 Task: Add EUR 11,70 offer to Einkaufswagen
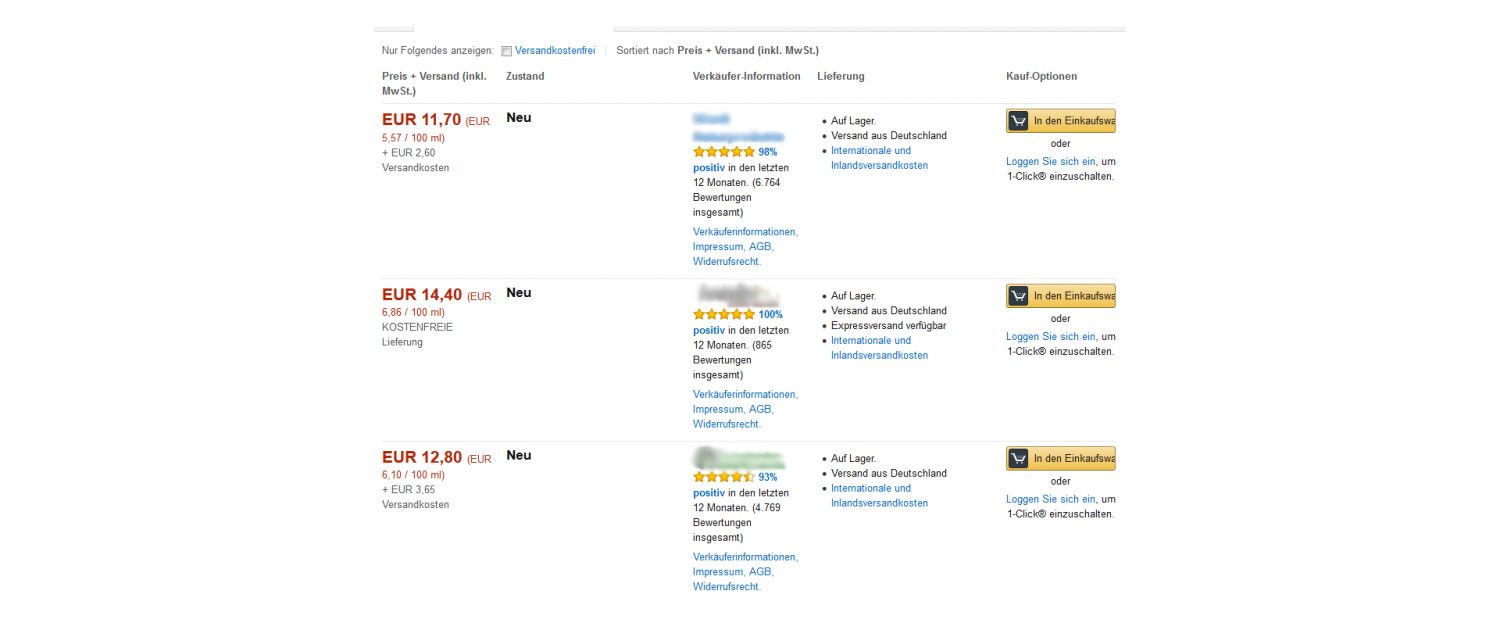[1061, 121]
